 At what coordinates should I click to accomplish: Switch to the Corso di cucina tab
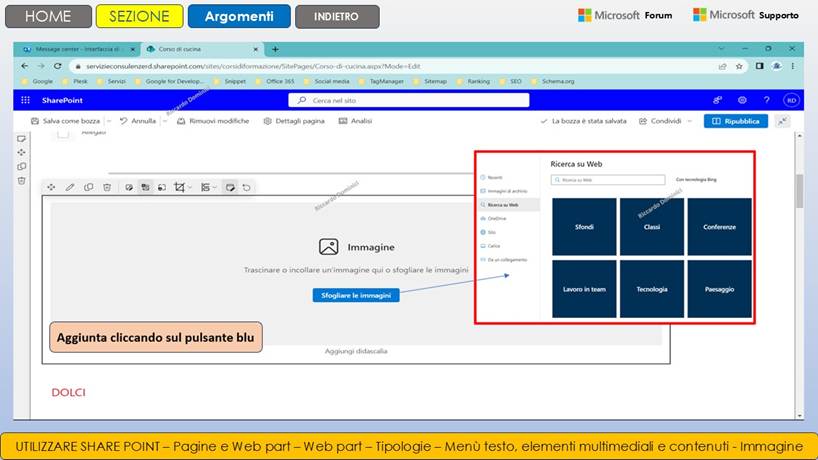tap(201, 49)
